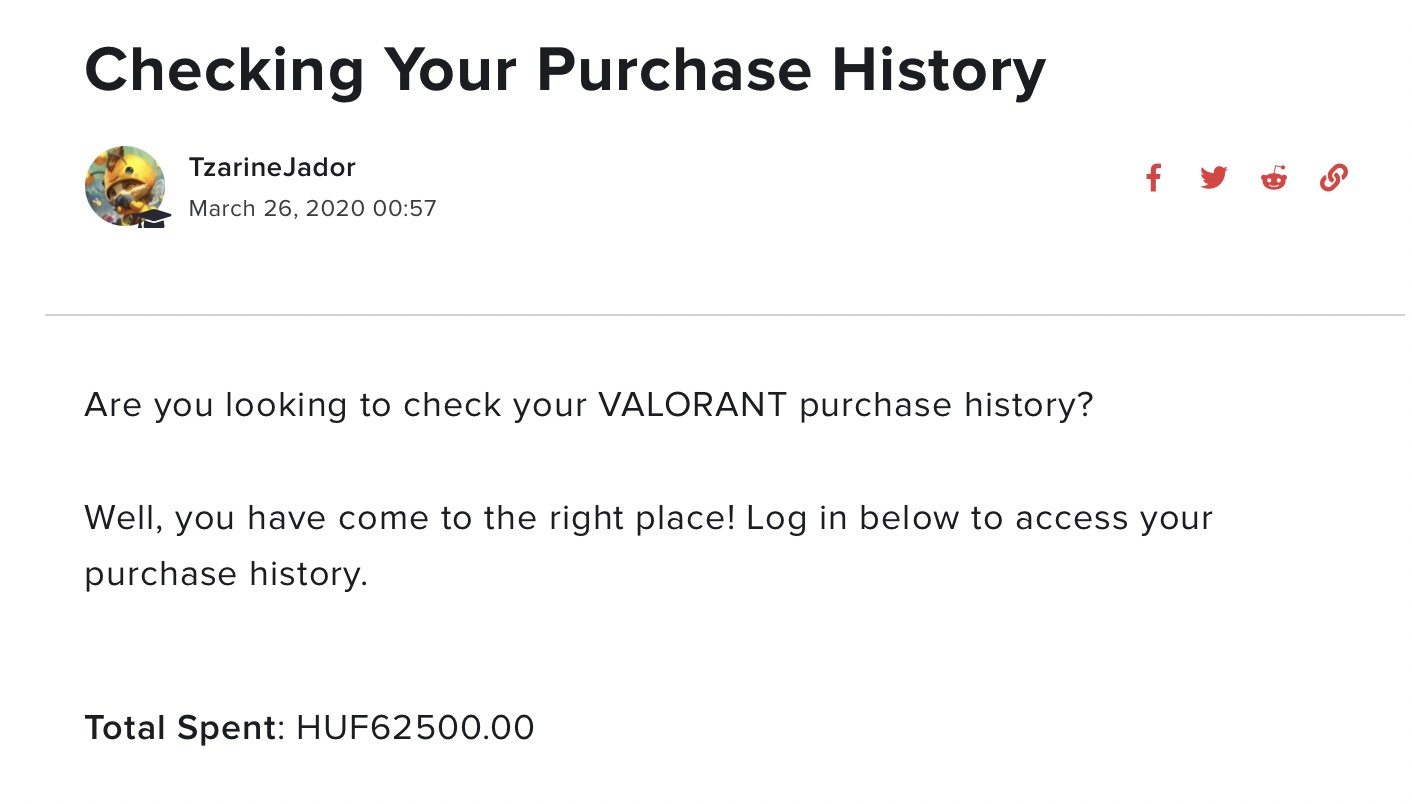Click the '00:57' post time
The height and width of the screenshot is (804, 1412).
pyautogui.click(x=404, y=209)
